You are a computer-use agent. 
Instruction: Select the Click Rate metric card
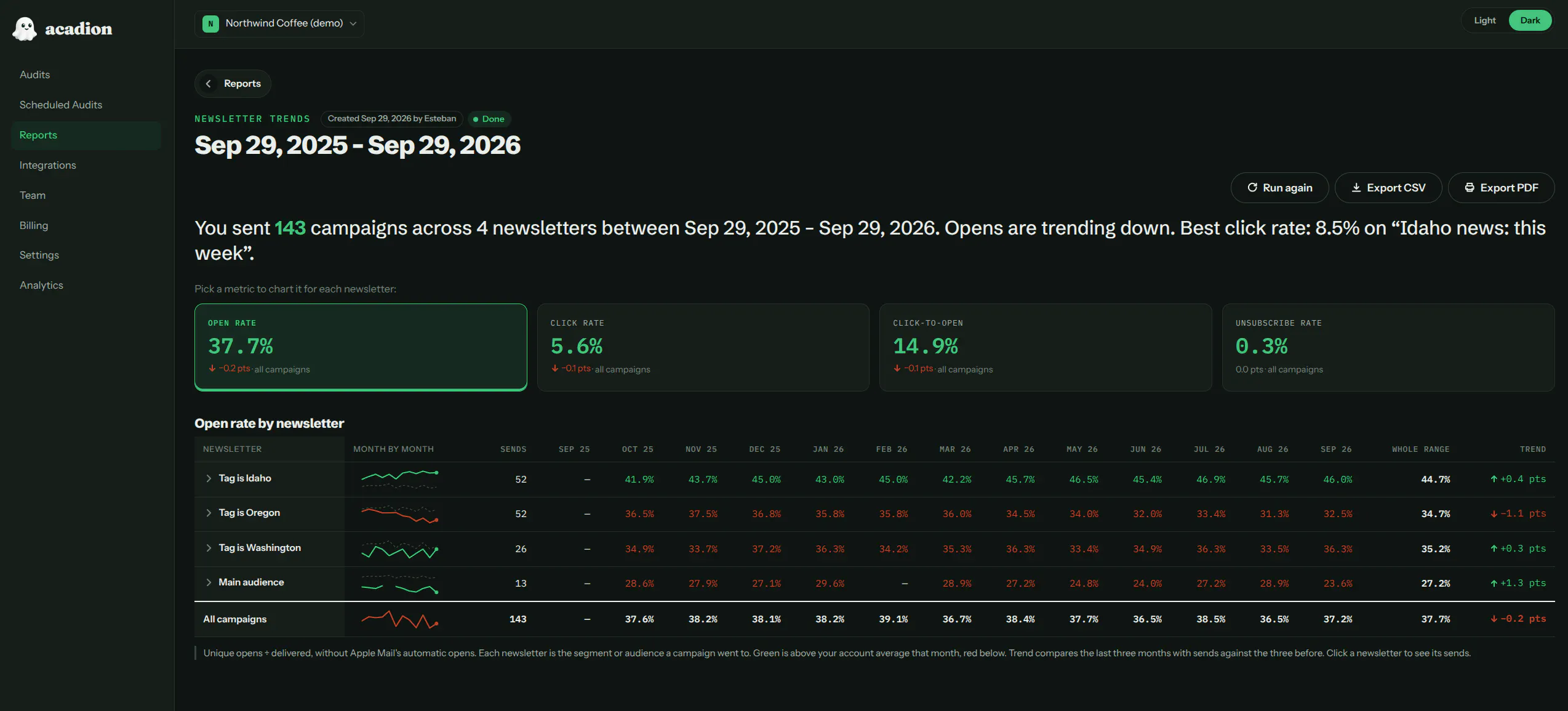click(x=703, y=347)
